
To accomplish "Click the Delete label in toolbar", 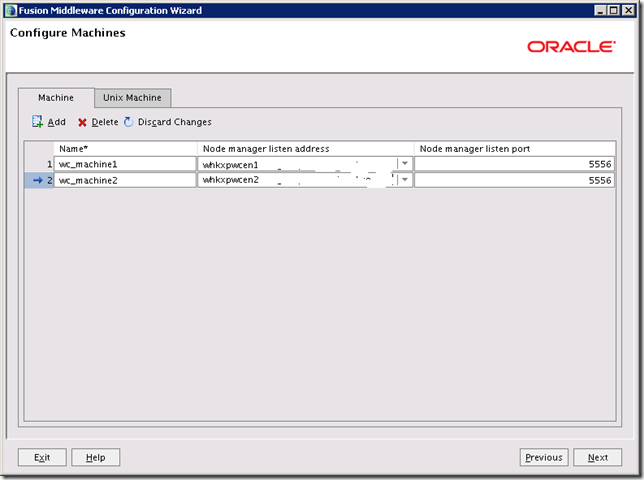I will 105,122.
